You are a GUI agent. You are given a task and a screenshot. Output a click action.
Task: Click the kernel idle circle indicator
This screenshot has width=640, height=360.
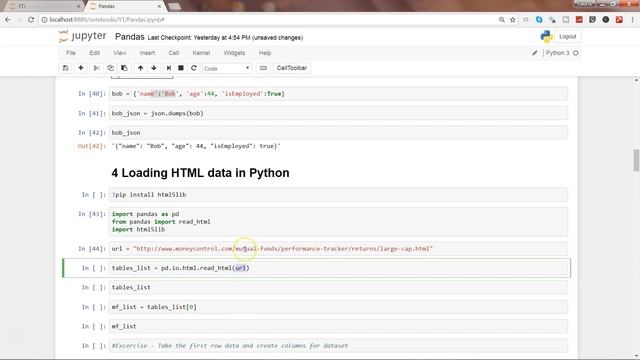point(576,53)
